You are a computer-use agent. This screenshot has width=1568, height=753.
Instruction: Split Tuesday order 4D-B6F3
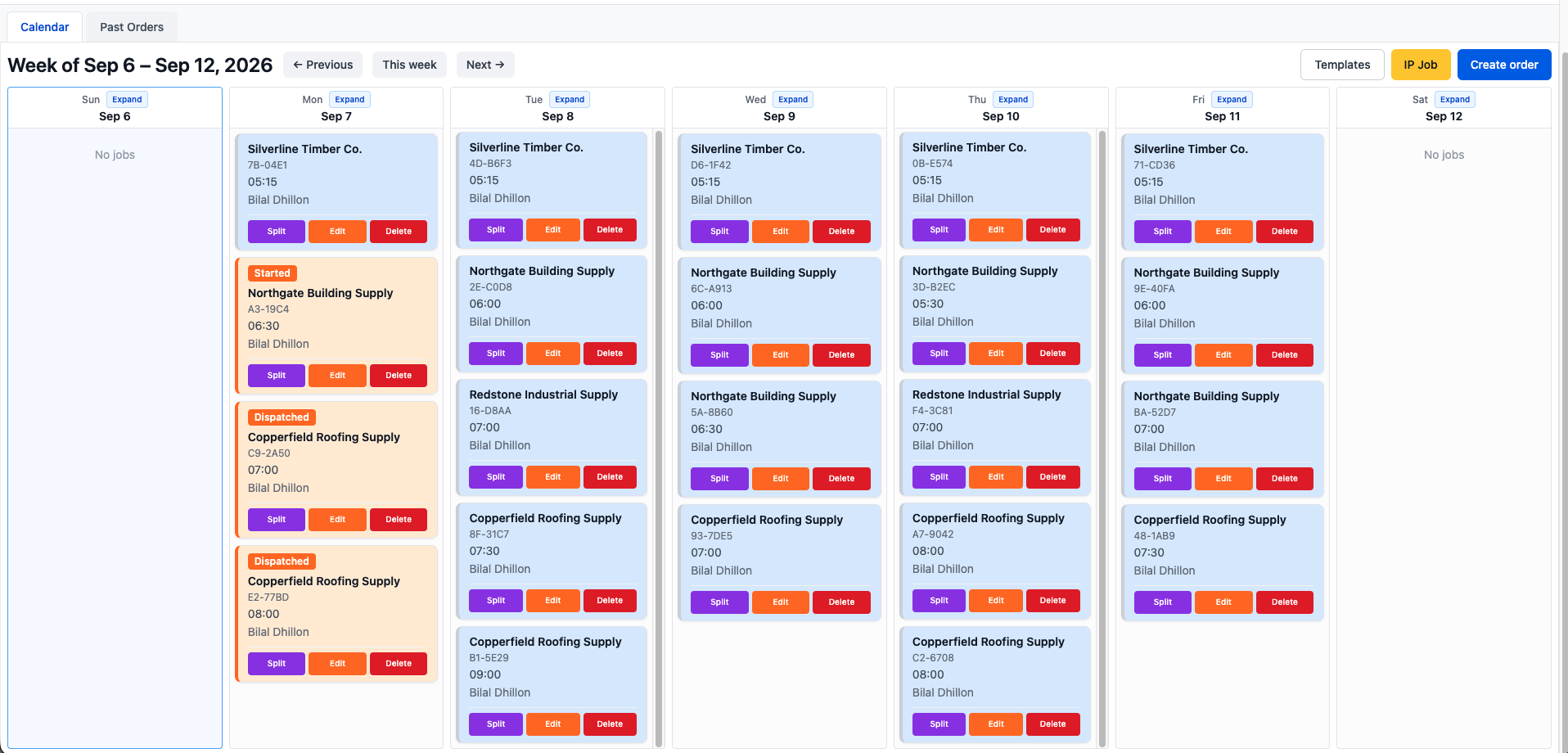tap(496, 230)
